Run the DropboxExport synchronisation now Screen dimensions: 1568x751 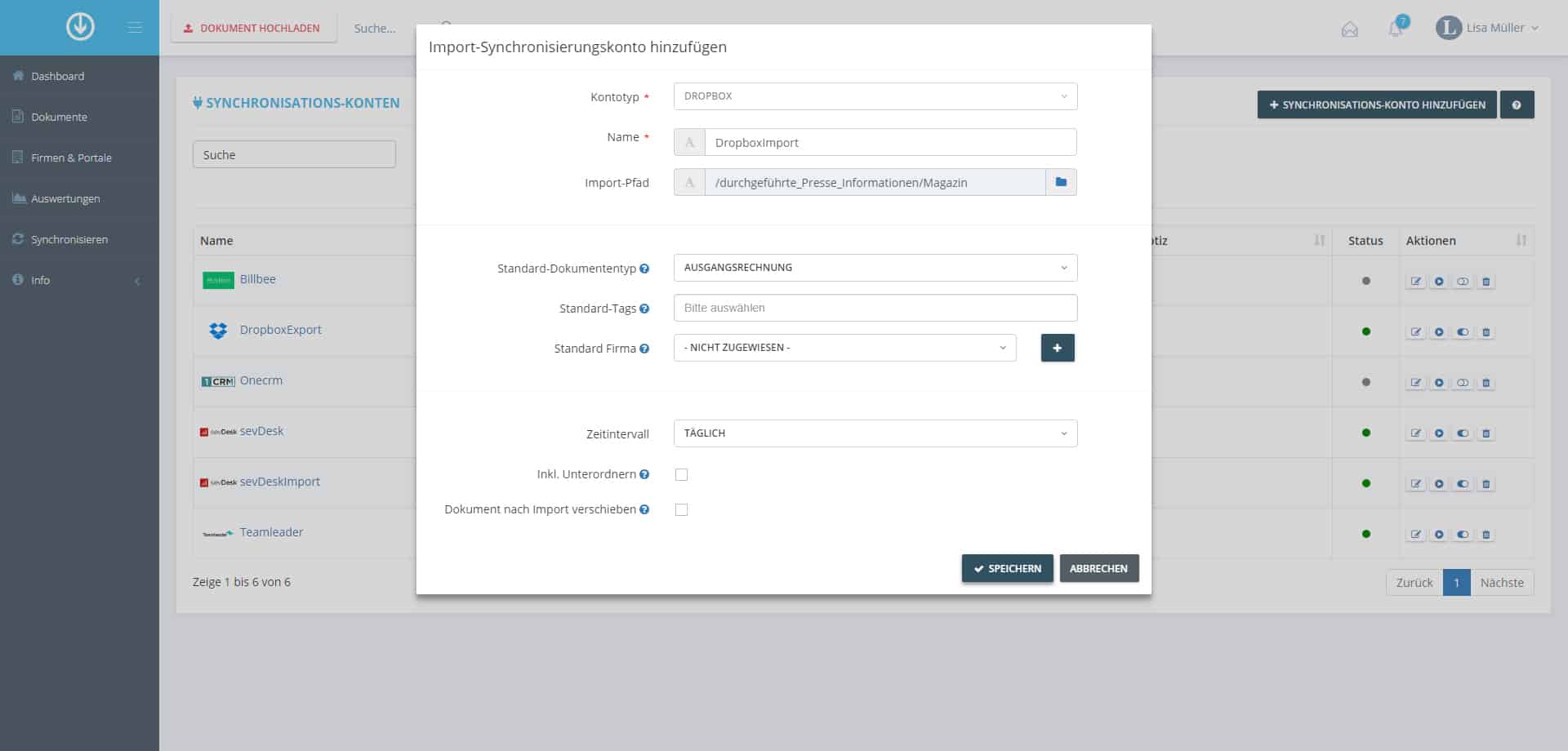tap(1439, 332)
